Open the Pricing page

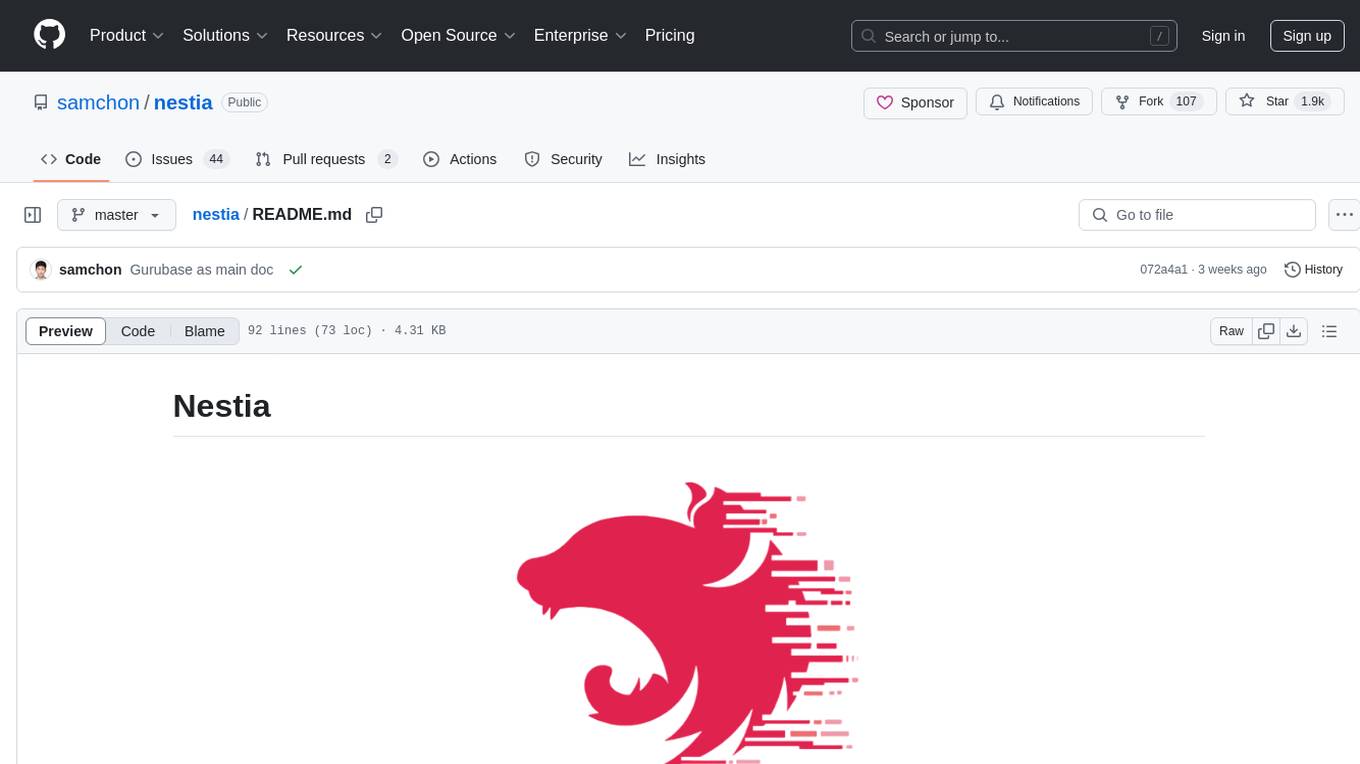[670, 35]
